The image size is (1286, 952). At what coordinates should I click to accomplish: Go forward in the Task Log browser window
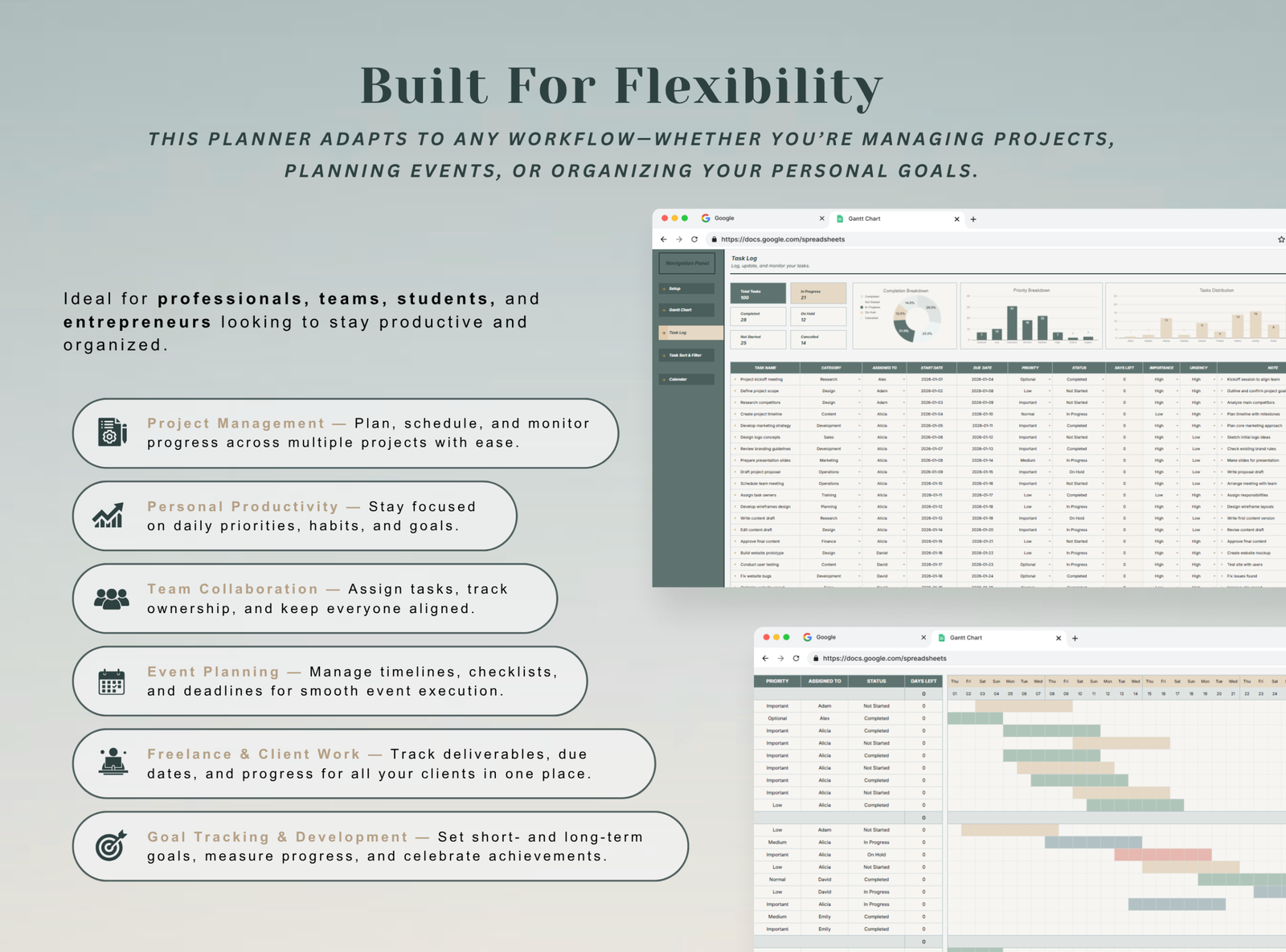point(679,239)
